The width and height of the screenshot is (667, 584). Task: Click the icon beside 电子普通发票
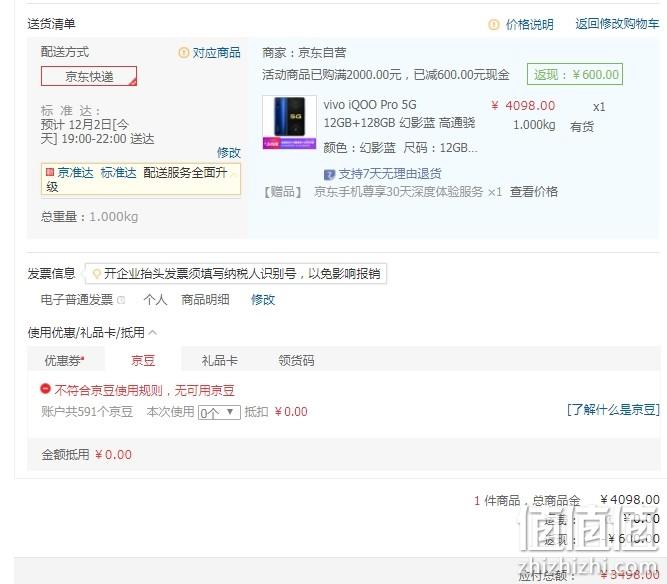pos(121,300)
